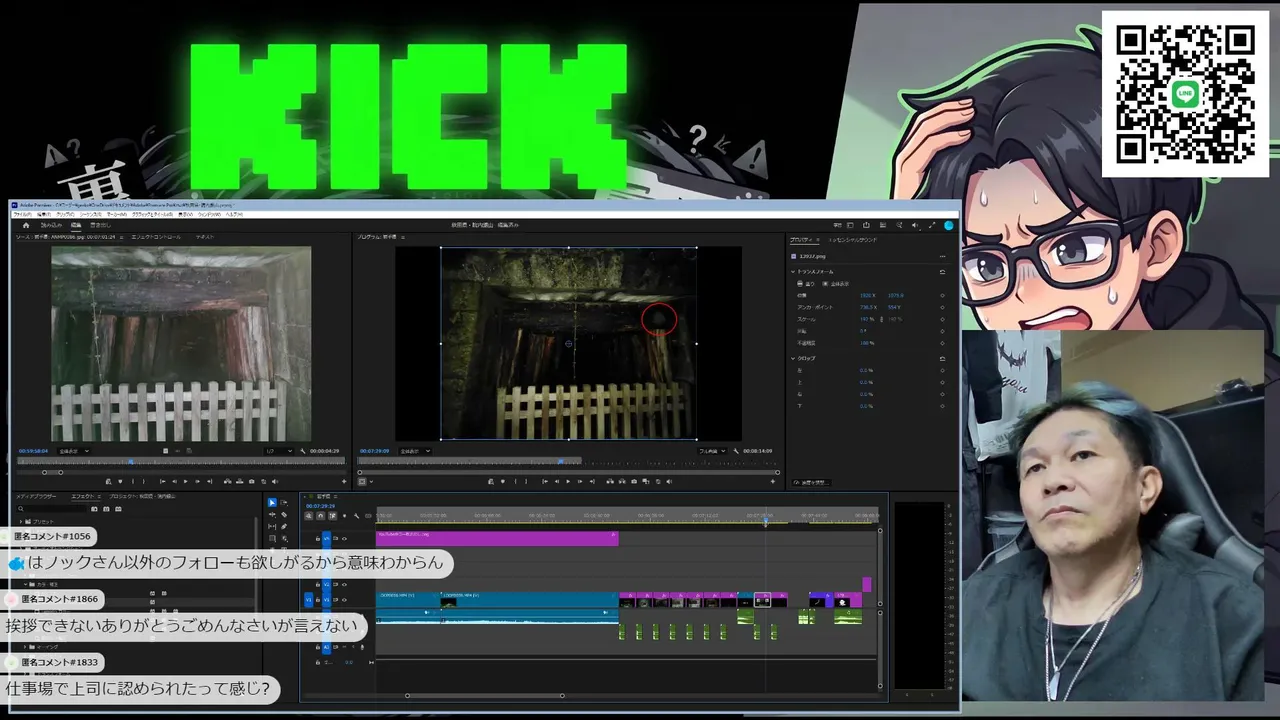Viewport: 1280px width, 720px height.
Task: Open Source monitor button editor plus
Action: point(345,481)
